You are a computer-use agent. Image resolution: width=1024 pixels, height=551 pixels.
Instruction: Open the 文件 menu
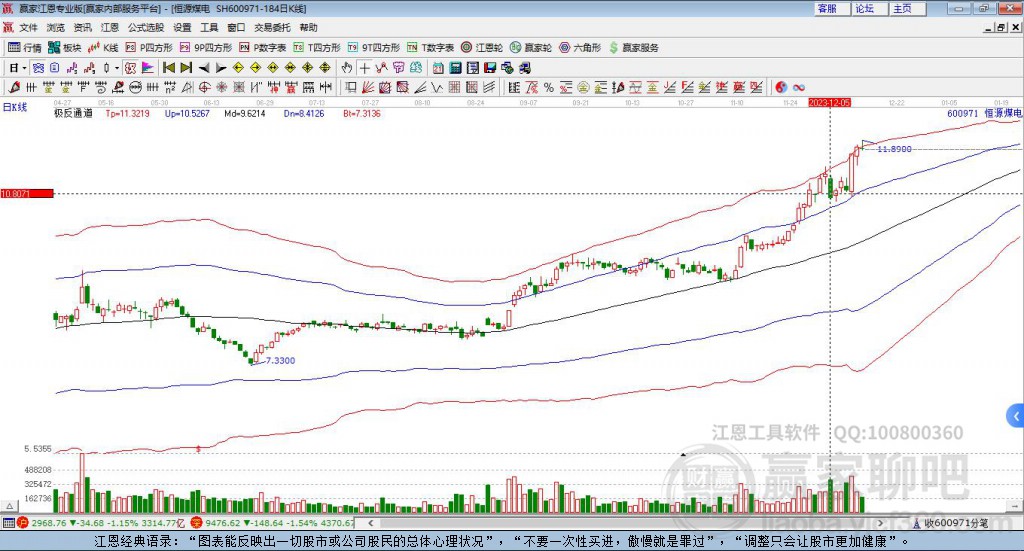pyautogui.click(x=28, y=27)
